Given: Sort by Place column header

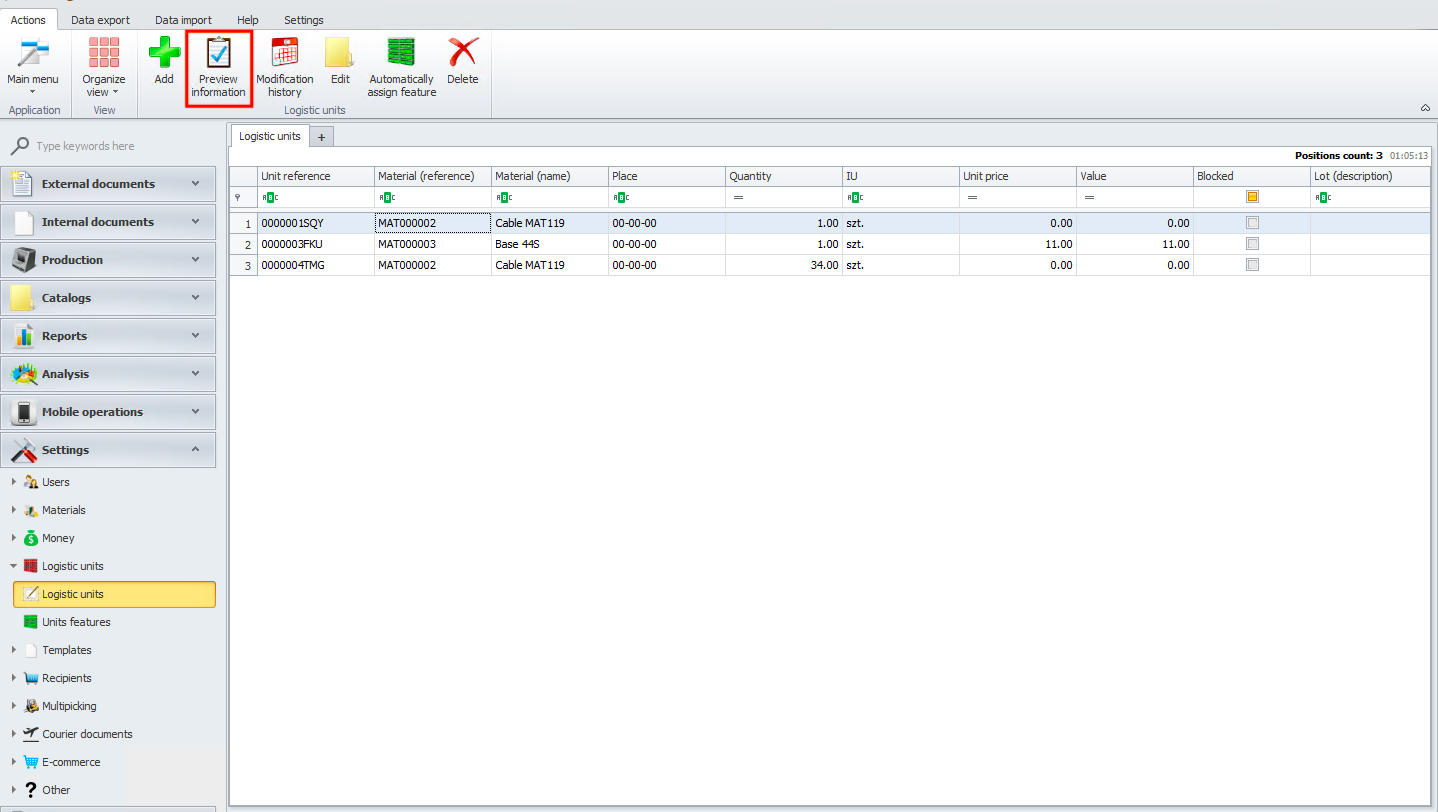Looking at the screenshot, I should point(667,176).
